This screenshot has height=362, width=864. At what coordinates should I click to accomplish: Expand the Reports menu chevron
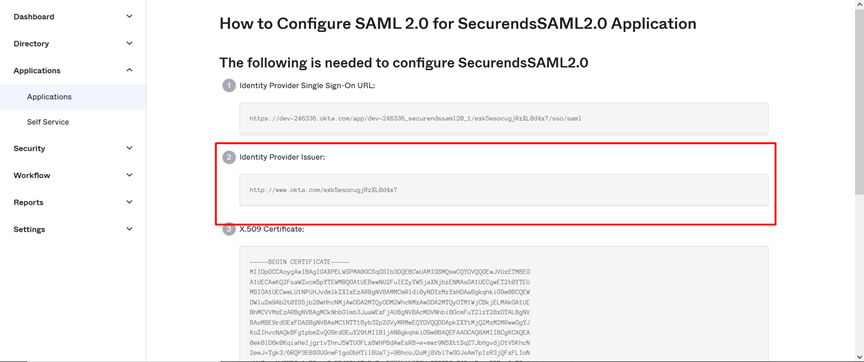129,202
